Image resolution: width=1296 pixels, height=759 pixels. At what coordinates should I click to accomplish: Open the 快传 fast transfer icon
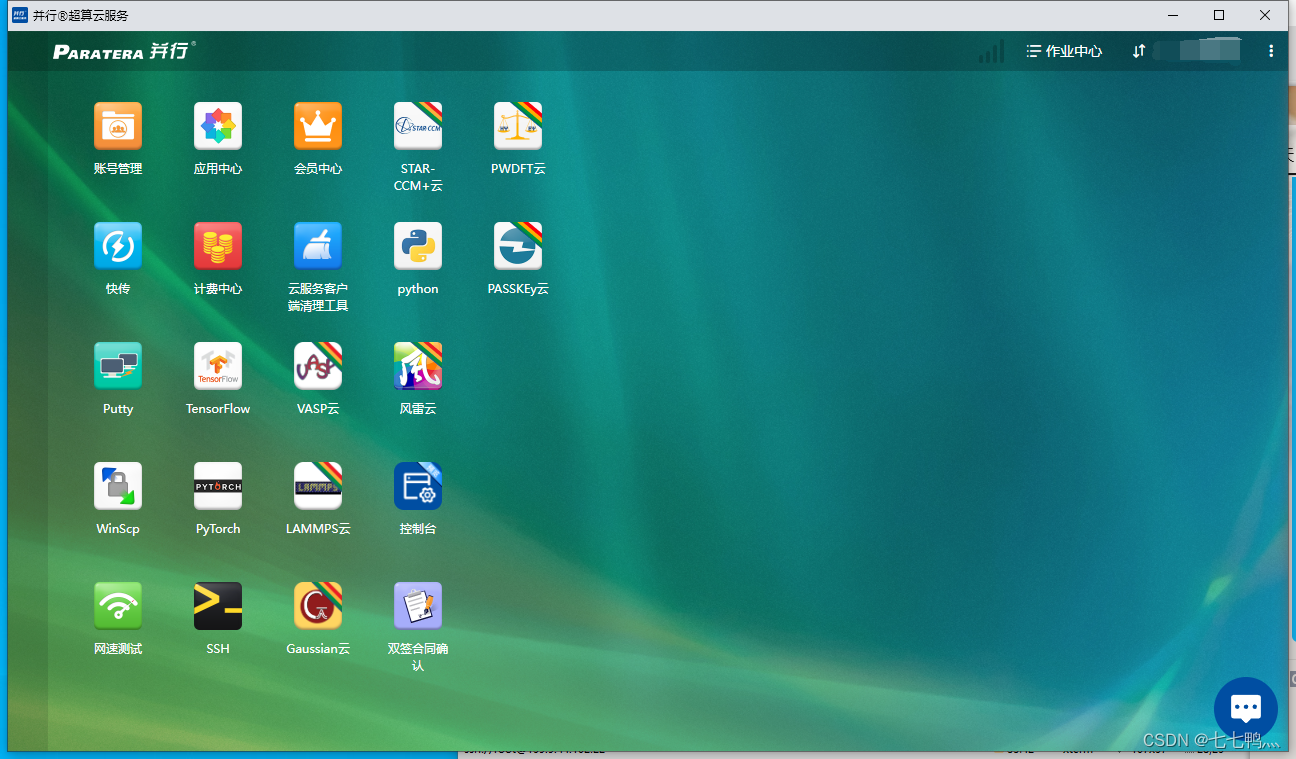click(x=118, y=246)
